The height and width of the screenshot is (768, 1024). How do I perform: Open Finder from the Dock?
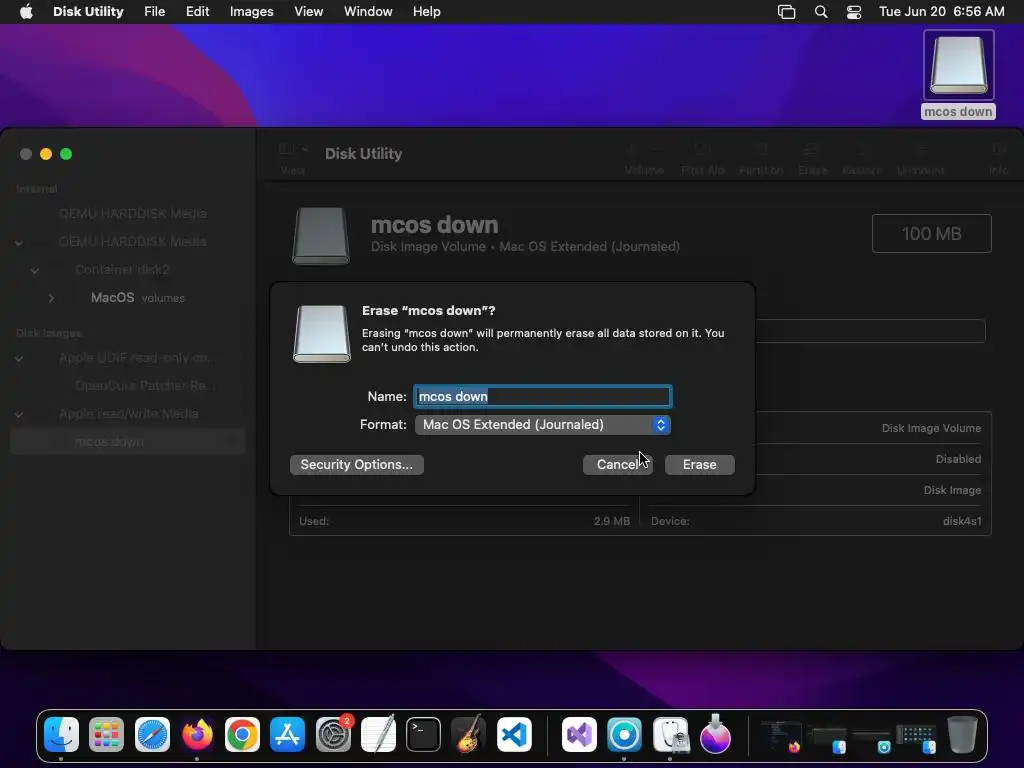click(x=61, y=735)
